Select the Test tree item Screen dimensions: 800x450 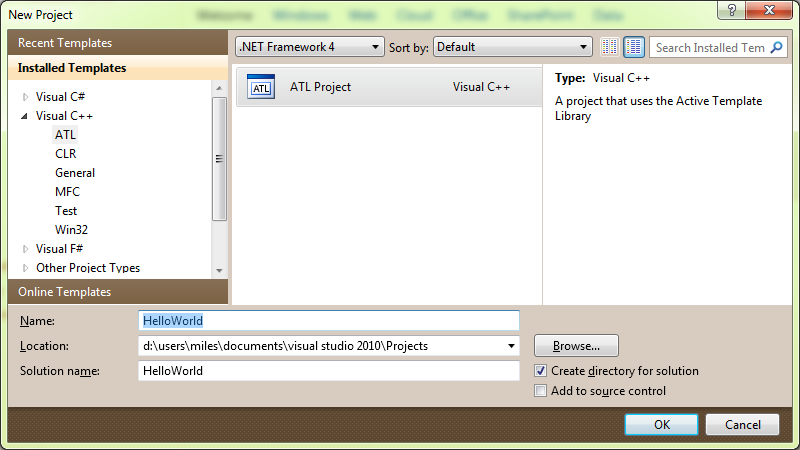coord(66,211)
